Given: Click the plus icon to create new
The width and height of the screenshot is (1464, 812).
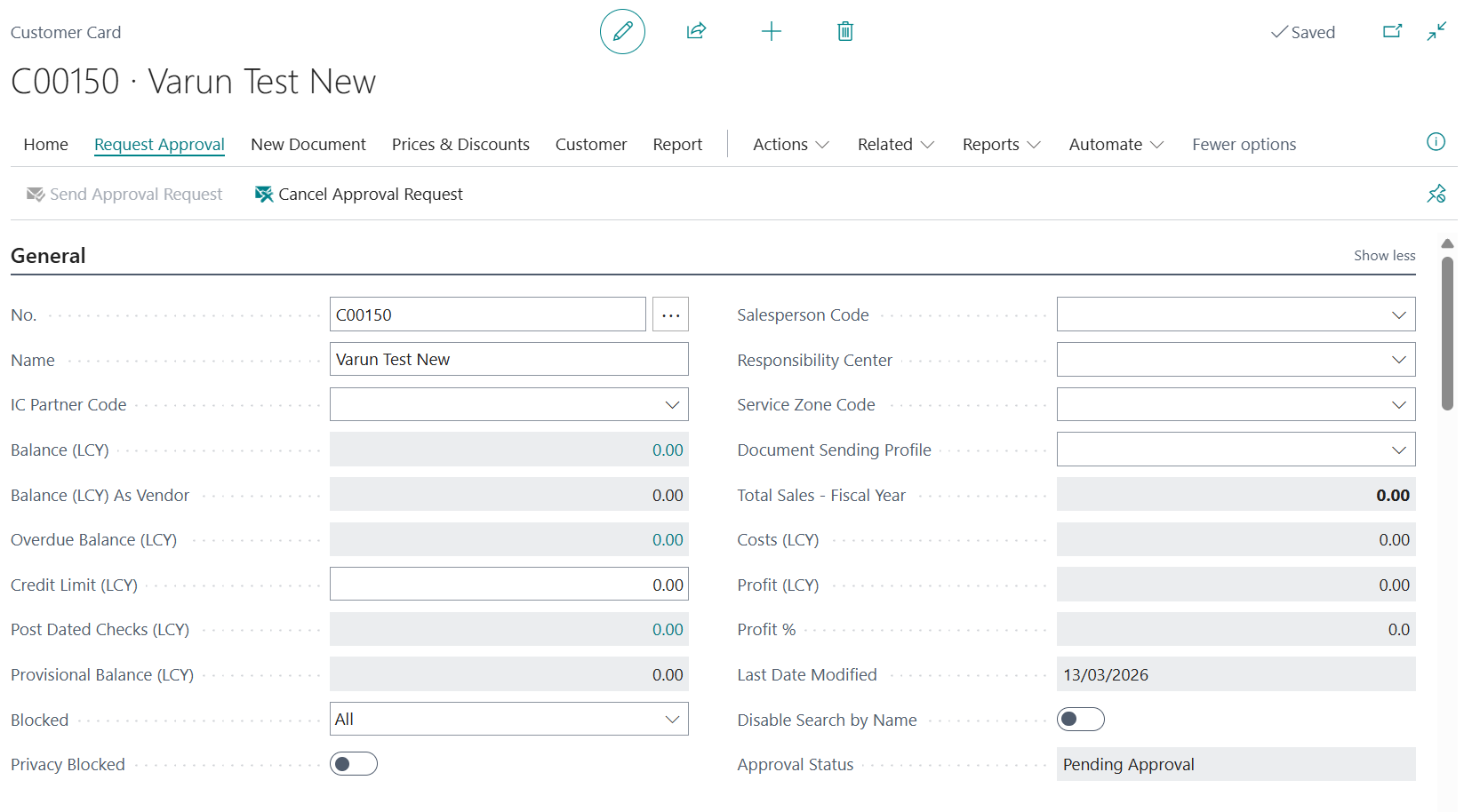Looking at the screenshot, I should [x=771, y=32].
